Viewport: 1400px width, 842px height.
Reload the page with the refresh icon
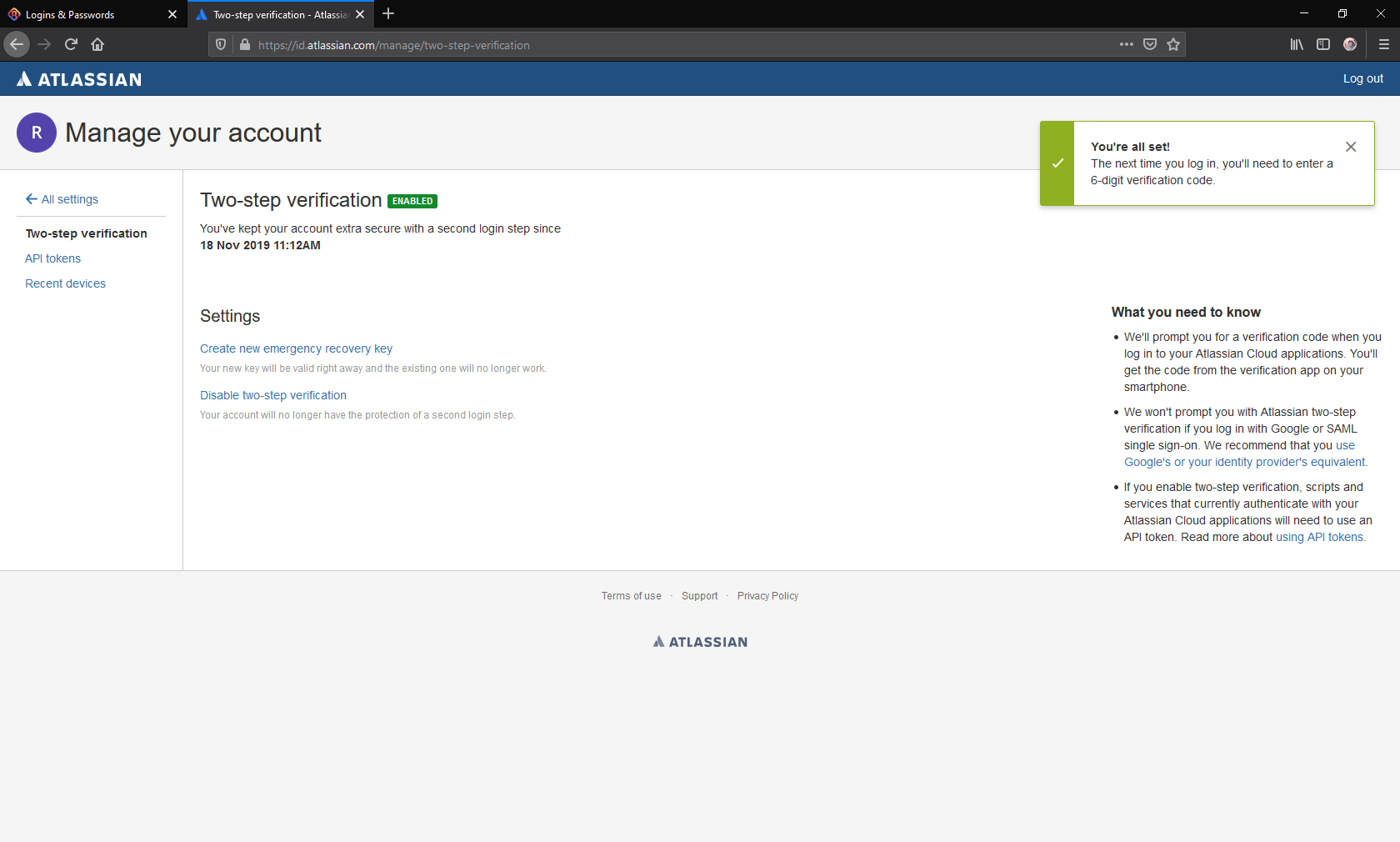71,44
